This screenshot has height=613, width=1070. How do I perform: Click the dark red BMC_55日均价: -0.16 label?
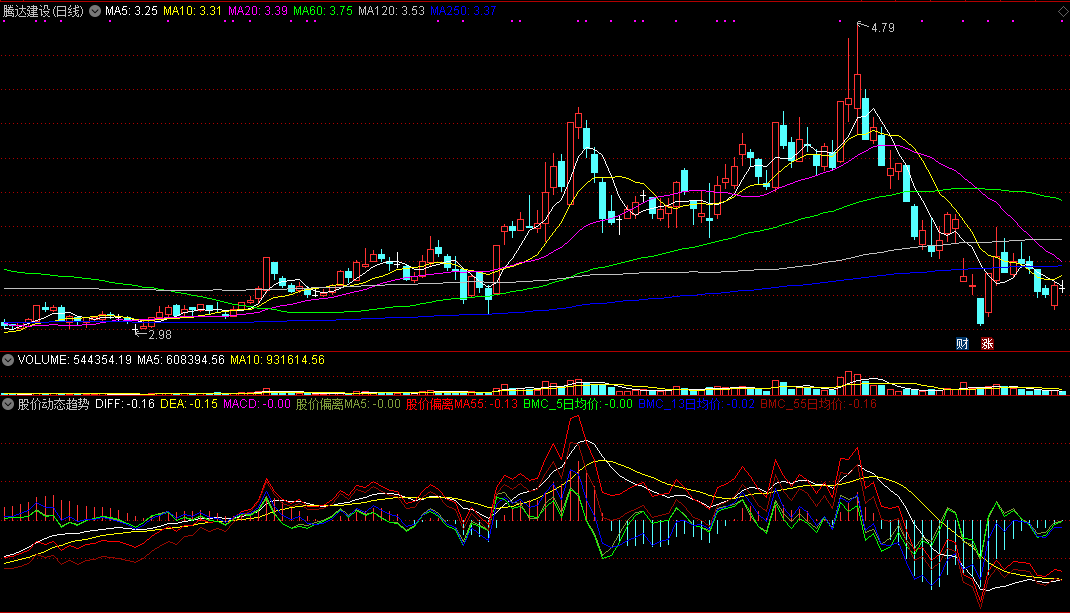818,404
